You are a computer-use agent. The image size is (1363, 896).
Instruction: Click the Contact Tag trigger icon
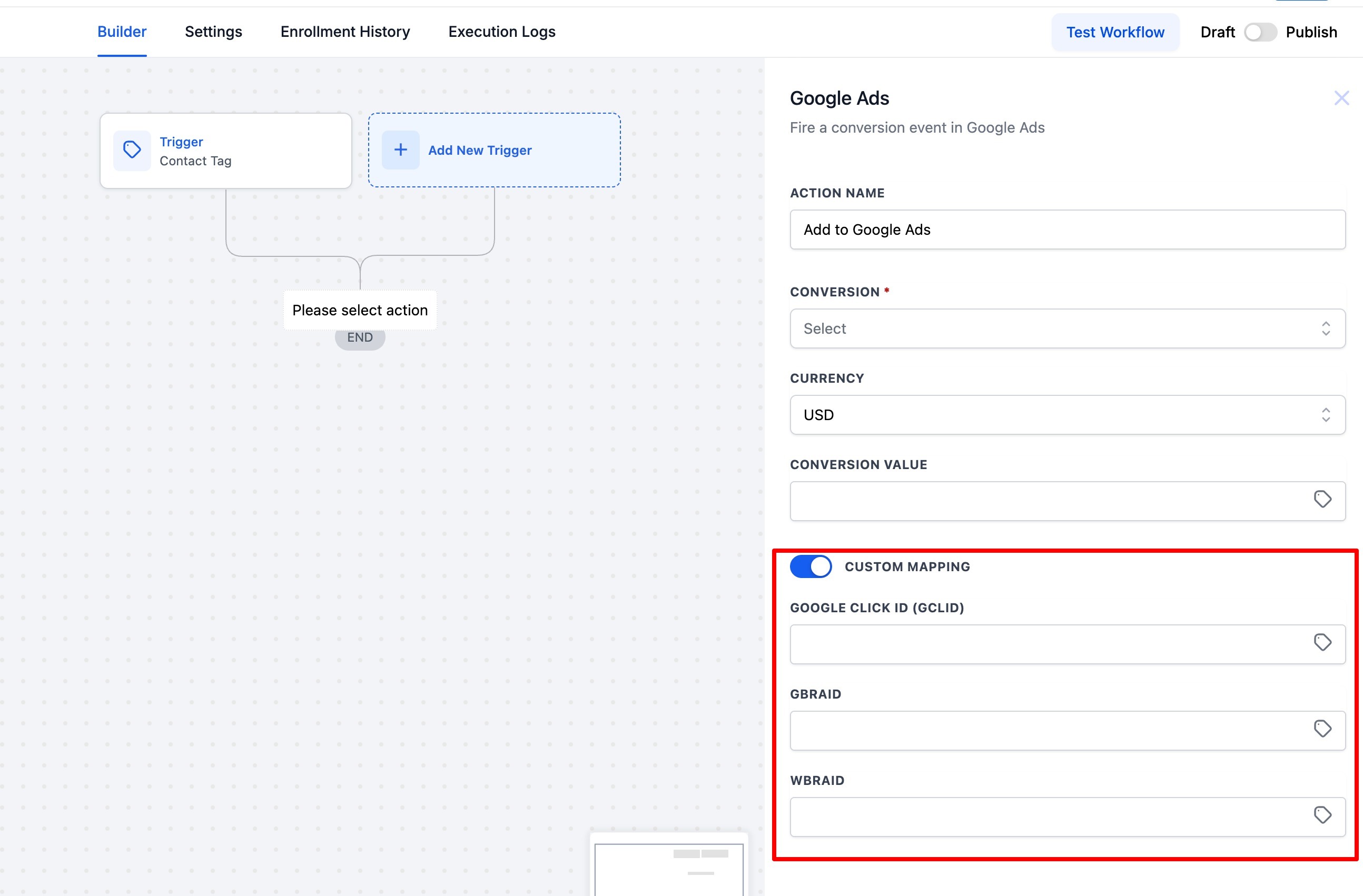coord(132,151)
